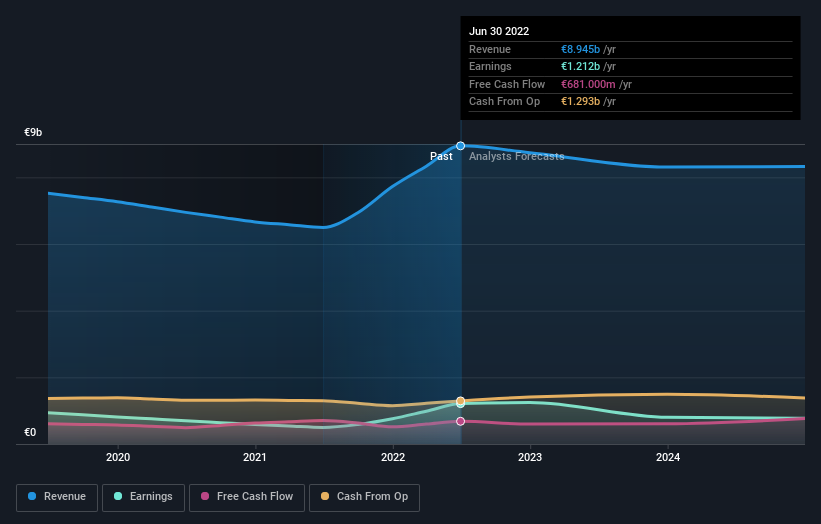
Task: Select the 2023 x-axis label
Action: (530, 457)
